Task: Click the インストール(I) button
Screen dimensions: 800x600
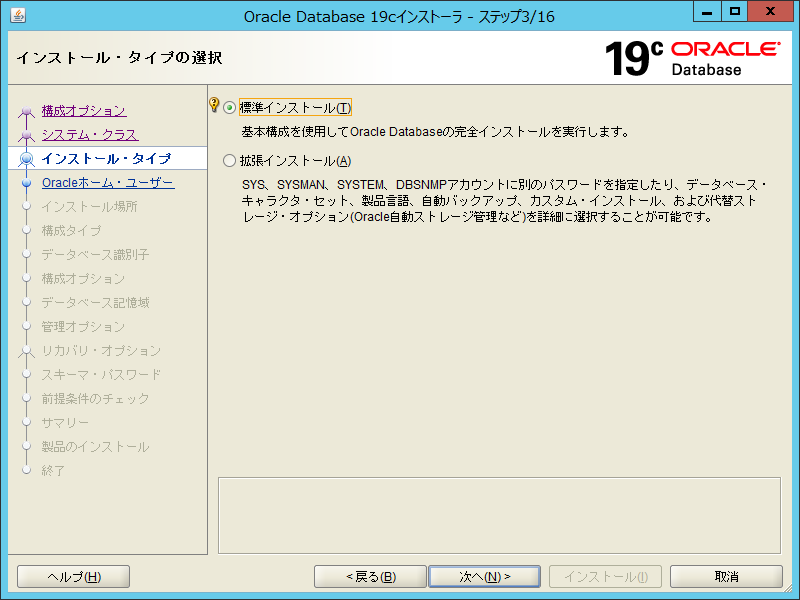Action: point(606,577)
